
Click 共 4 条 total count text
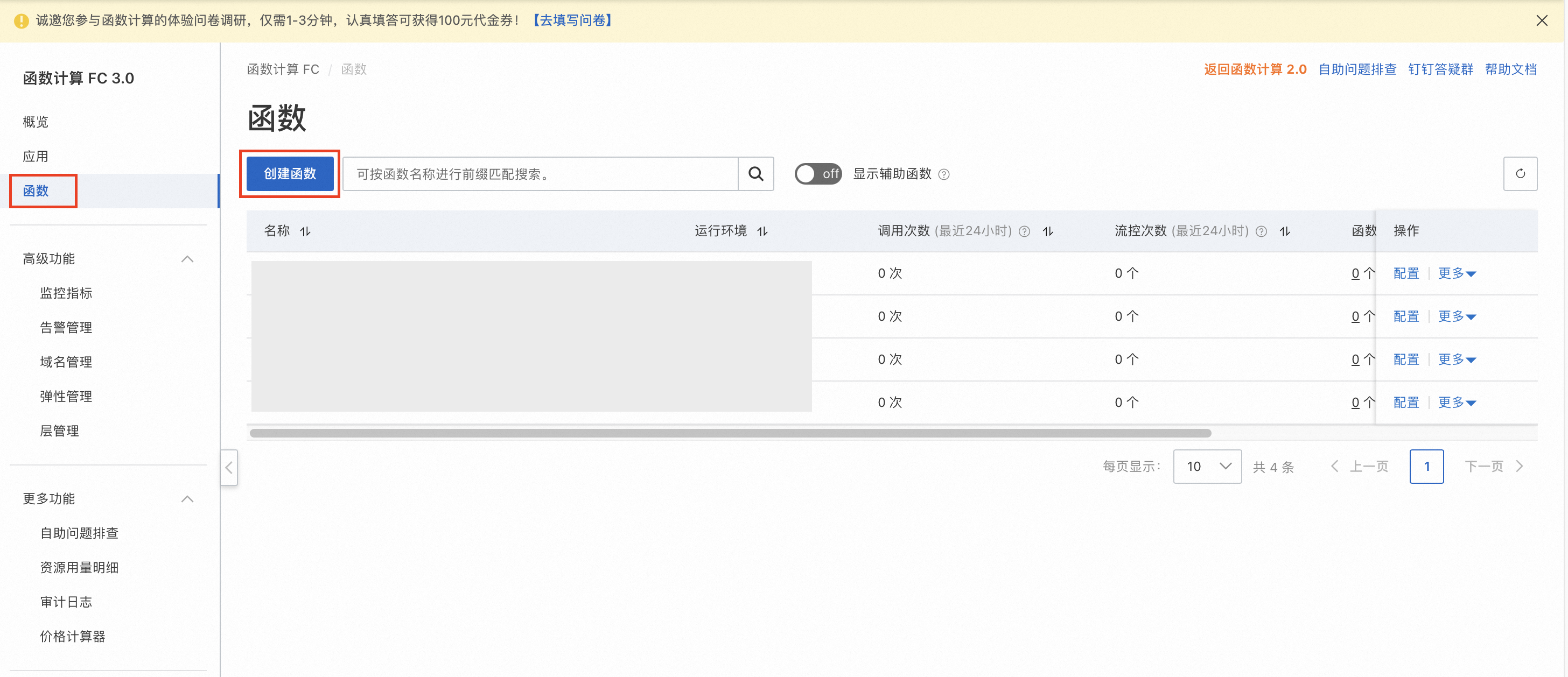1273,467
